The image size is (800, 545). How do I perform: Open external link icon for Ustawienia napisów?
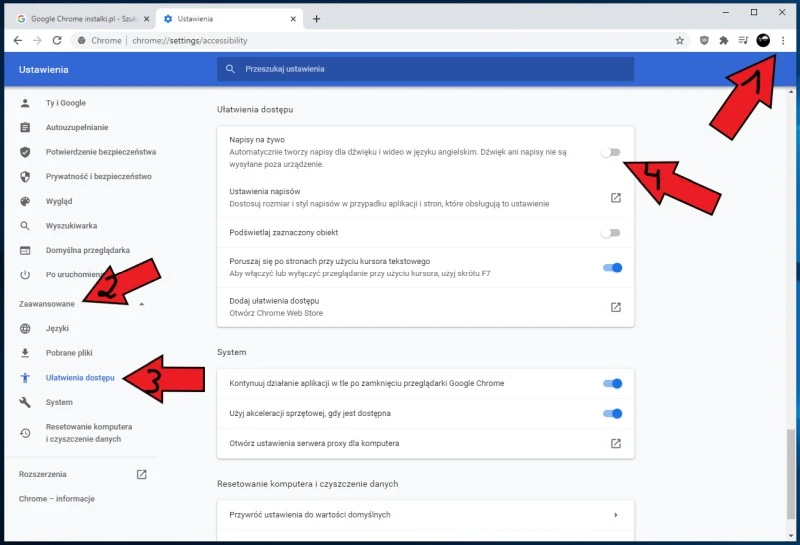coord(616,197)
